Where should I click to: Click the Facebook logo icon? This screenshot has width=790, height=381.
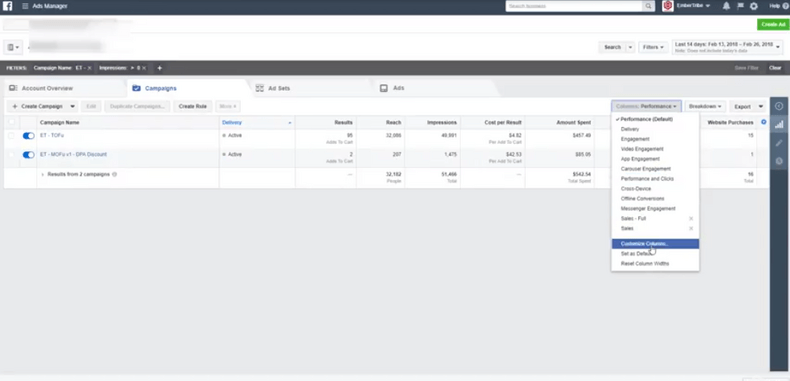coord(7,6)
